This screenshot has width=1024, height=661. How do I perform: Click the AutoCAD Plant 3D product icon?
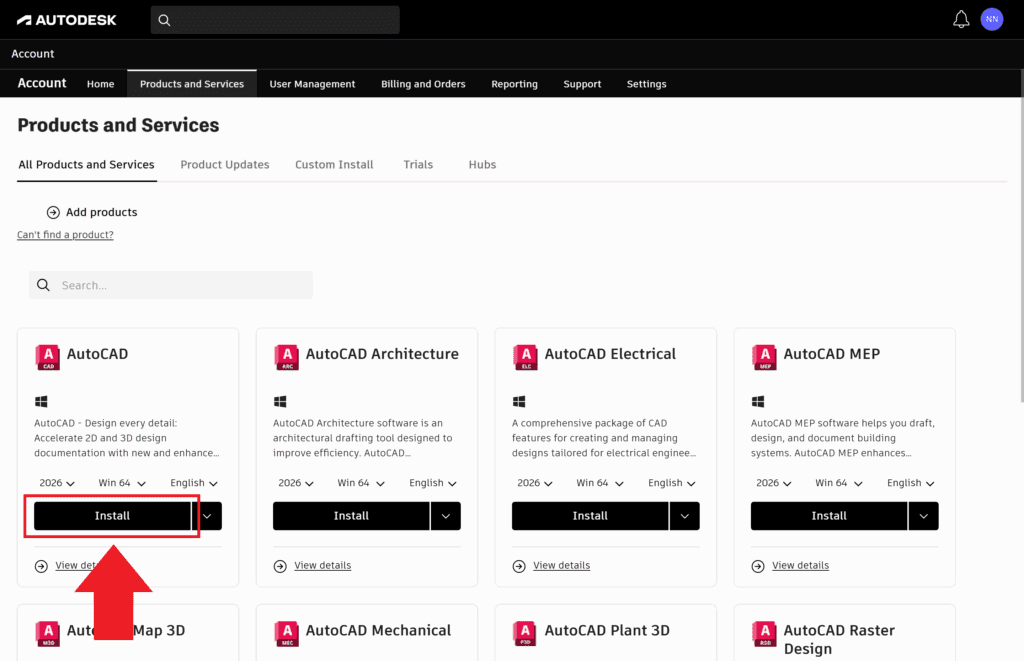click(x=525, y=633)
